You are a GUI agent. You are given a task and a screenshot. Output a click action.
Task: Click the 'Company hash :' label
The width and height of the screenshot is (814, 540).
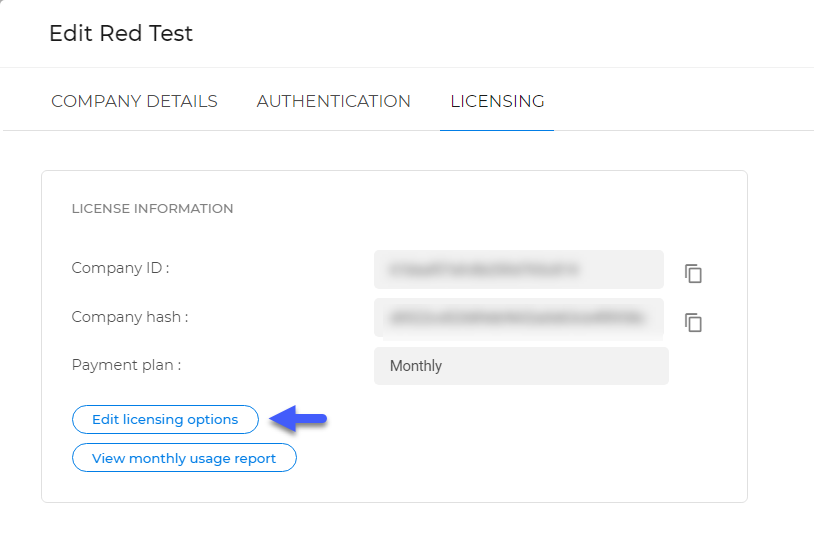(x=130, y=317)
